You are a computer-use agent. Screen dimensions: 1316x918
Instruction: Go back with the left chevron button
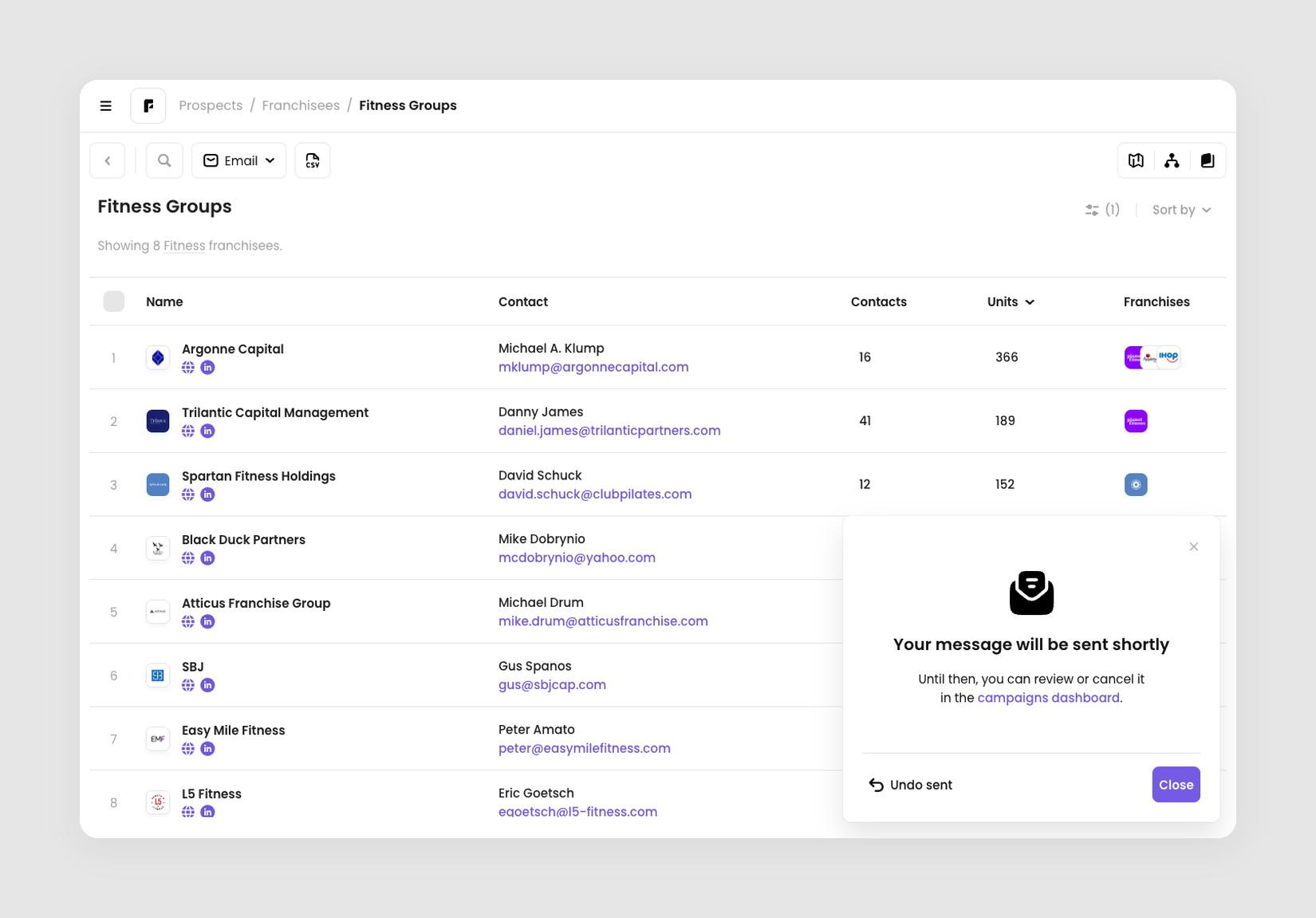[108, 161]
